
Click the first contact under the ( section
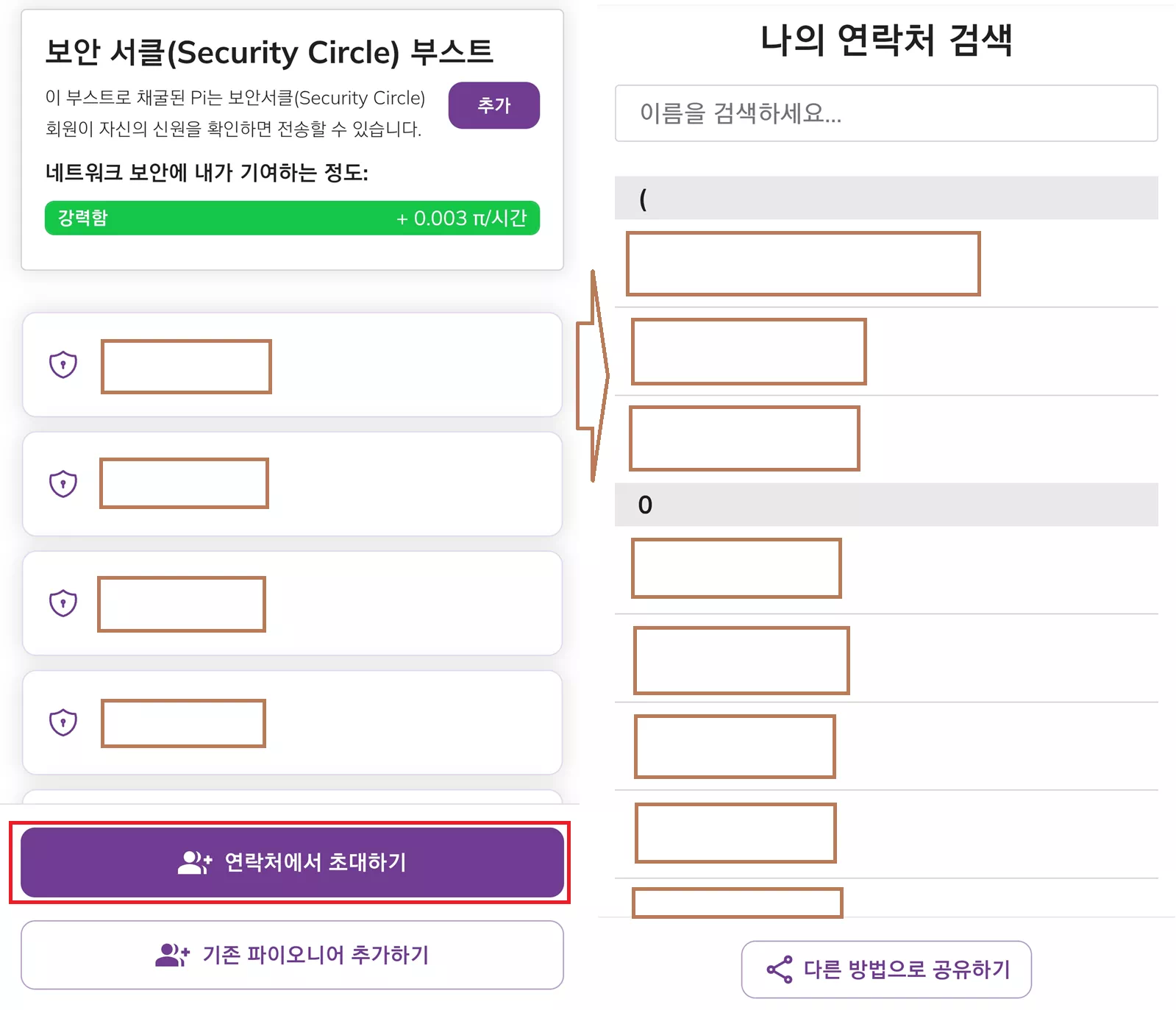click(803, 263)
